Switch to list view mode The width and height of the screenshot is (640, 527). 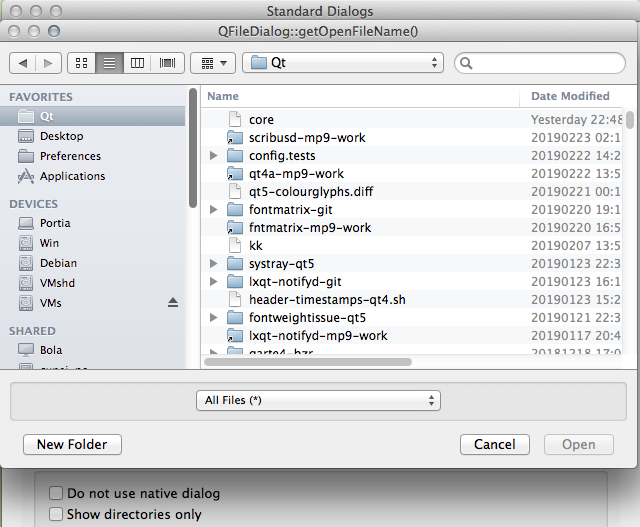tap(110, 63)
